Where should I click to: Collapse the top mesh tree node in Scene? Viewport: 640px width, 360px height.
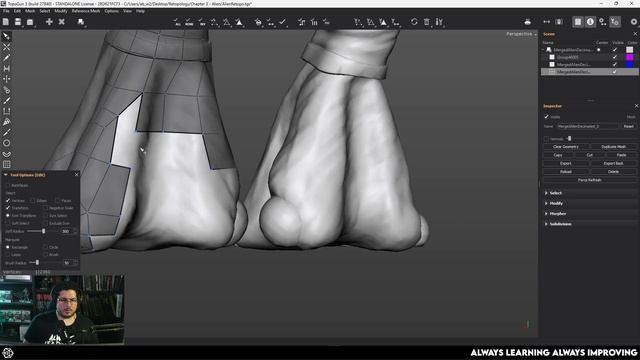tap(543, 49)
